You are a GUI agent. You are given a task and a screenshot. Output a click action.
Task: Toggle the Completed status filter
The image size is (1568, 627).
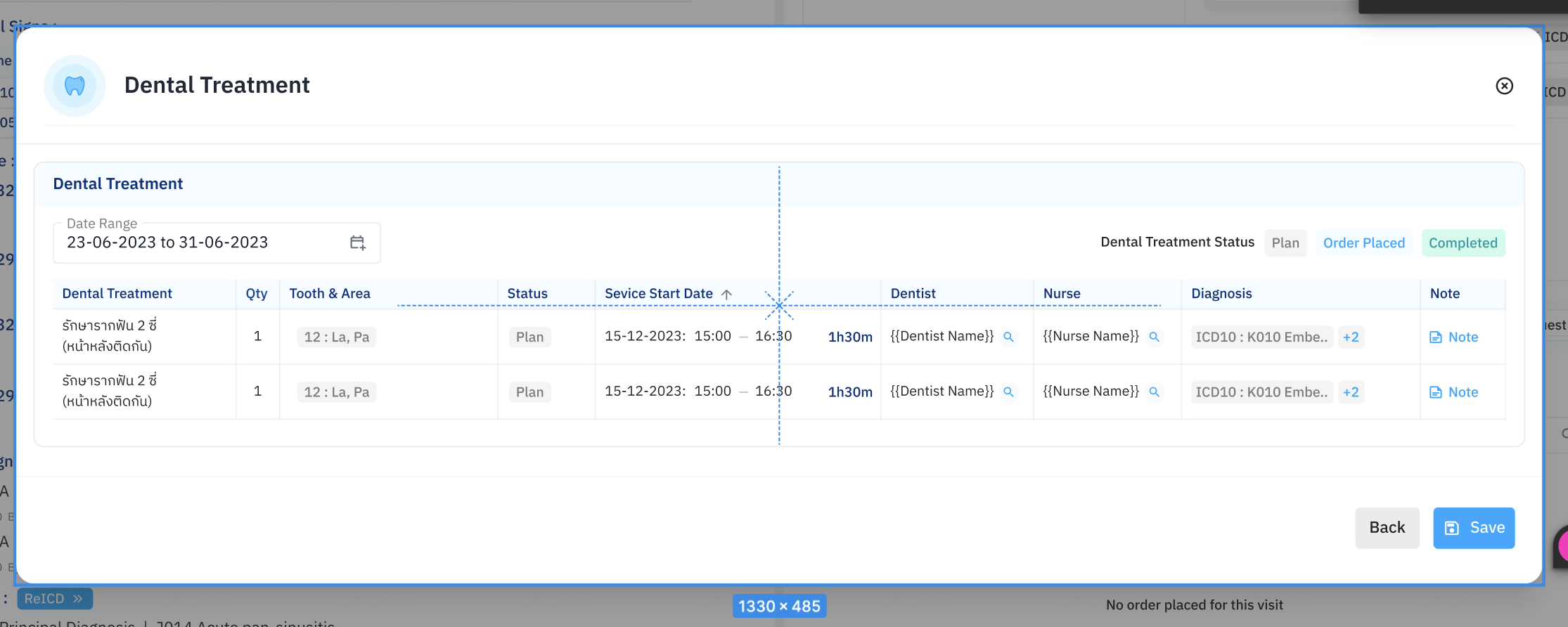click(1463, 243)
